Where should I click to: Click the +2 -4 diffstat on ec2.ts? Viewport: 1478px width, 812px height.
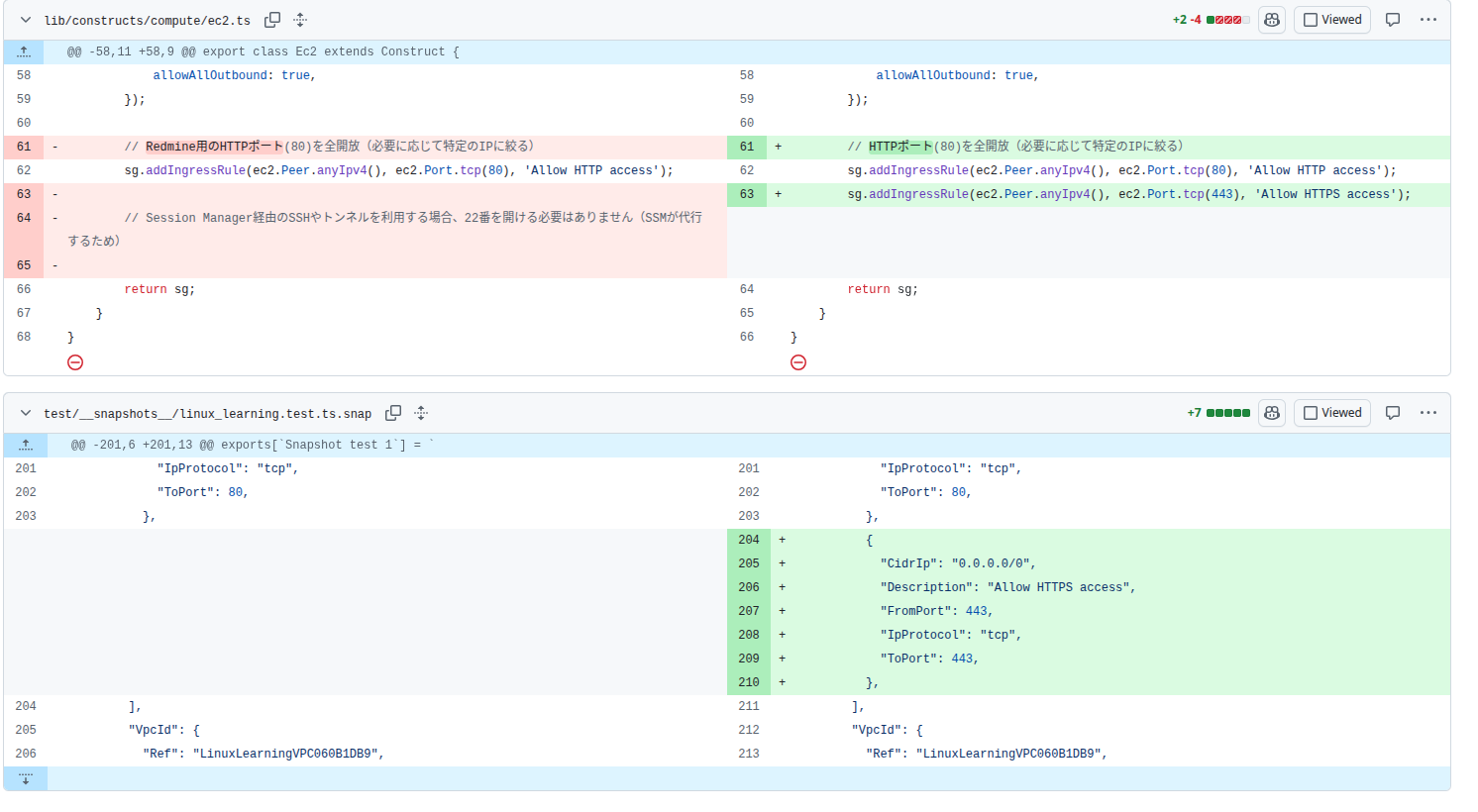[x=1211, y=20]
